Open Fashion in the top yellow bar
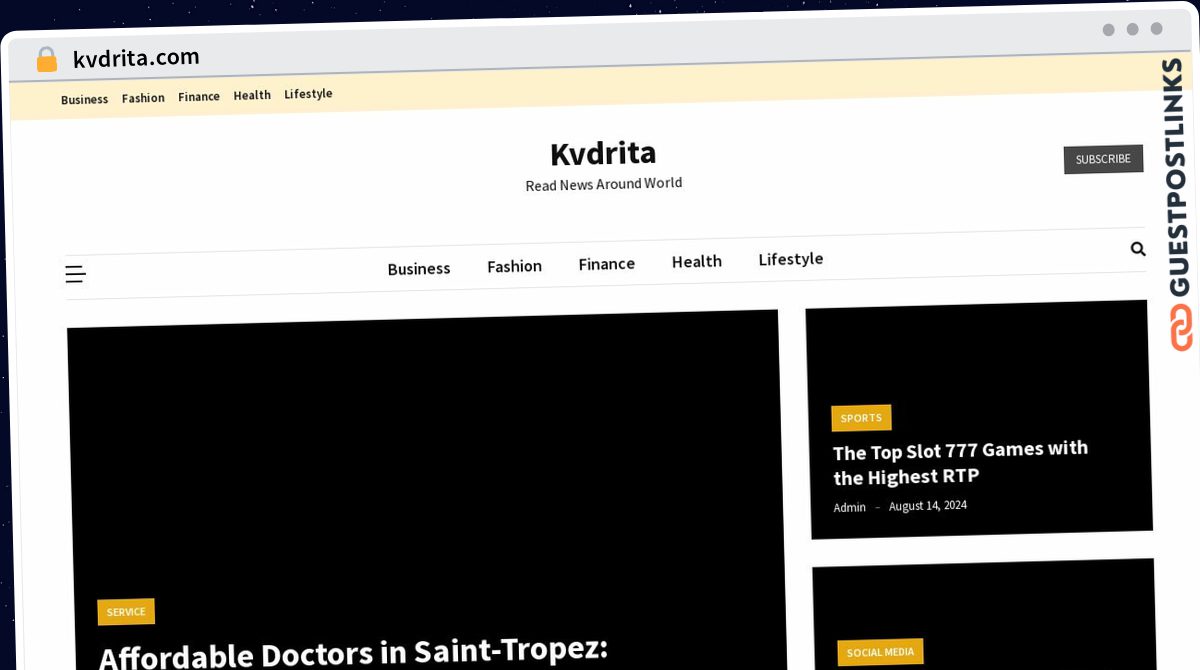The width and height of the screenshot is (1200, 670). coord(143,98)
